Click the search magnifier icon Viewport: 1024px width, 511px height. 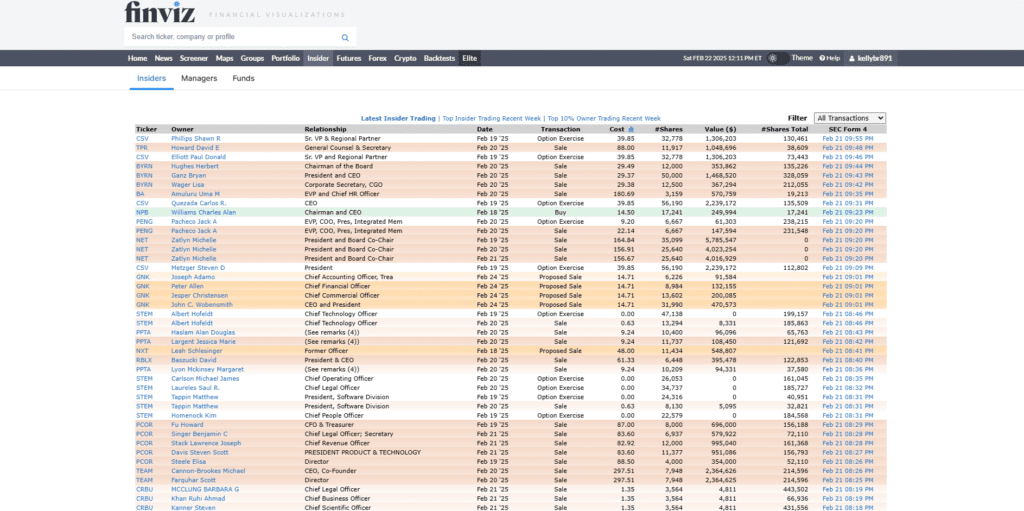point(345,38)
